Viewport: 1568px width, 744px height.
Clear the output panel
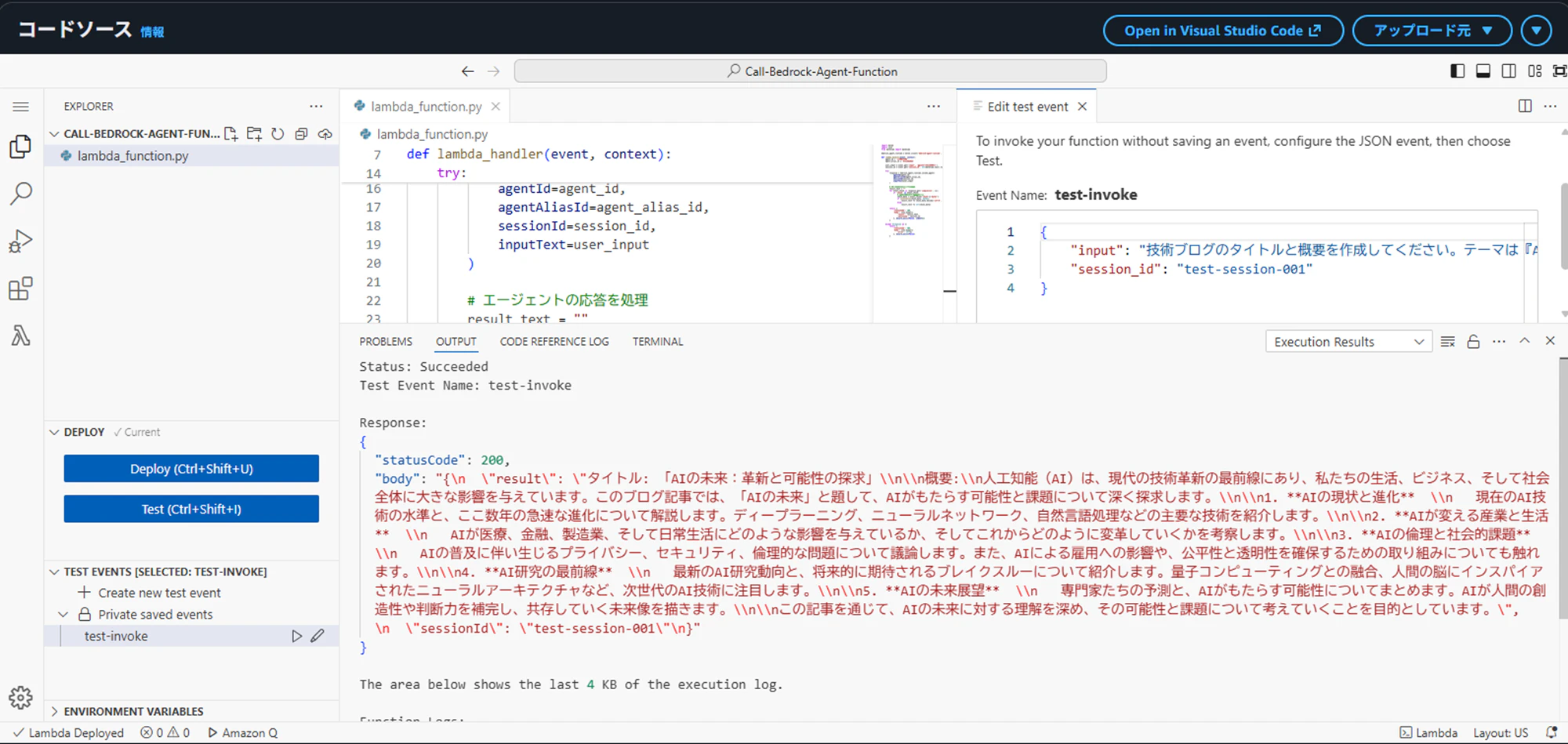click(1448, 341)
